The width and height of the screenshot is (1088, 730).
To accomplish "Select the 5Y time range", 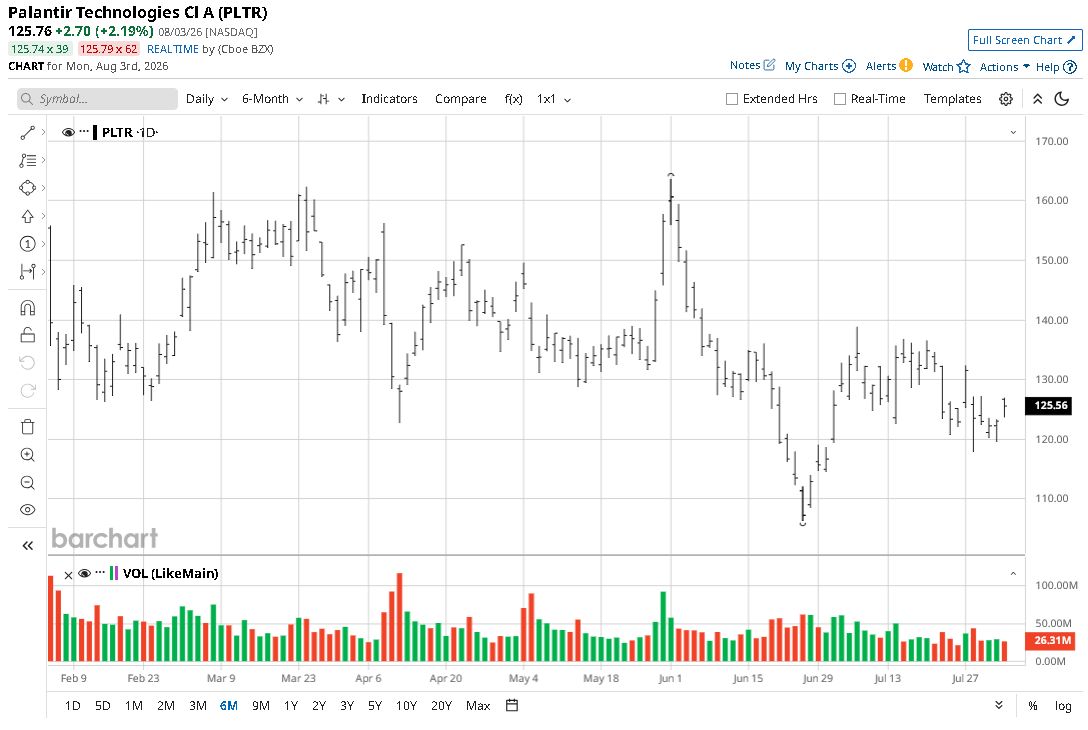I will tap(375, 706).
